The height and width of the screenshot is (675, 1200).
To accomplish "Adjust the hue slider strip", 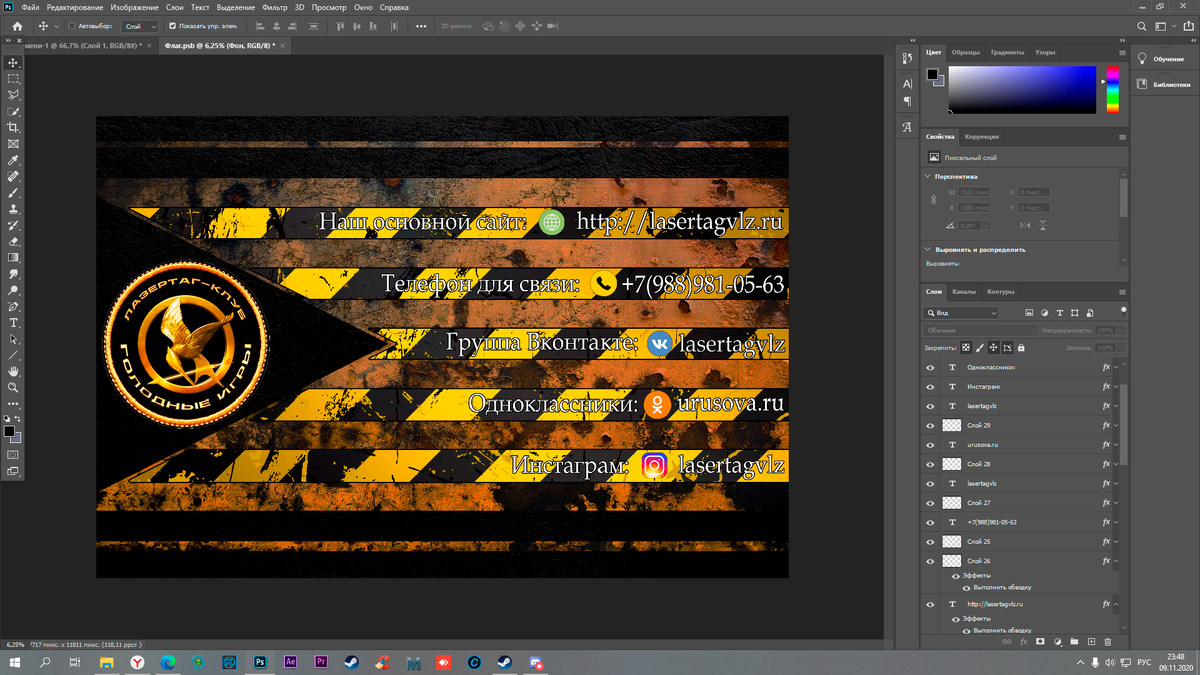I will click(x=1113, y=90).
